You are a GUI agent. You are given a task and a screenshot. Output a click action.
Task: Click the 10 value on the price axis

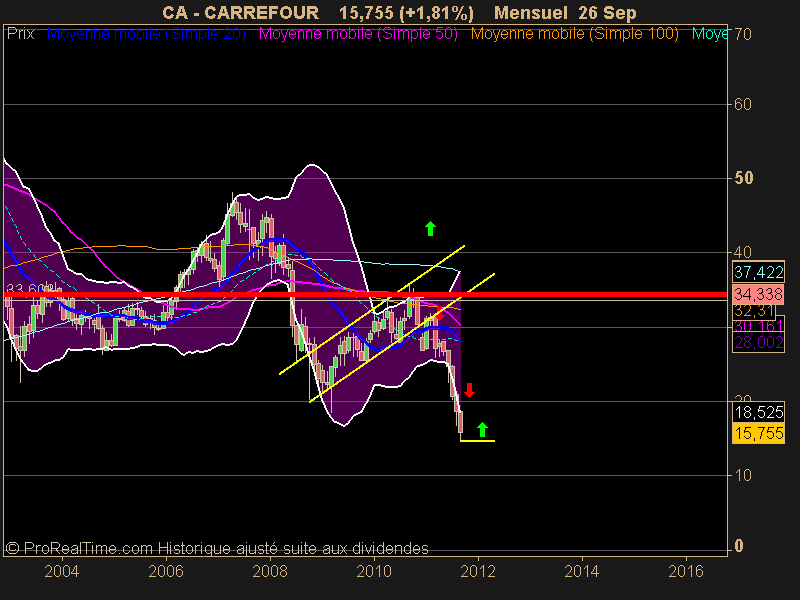click(743, 476)
